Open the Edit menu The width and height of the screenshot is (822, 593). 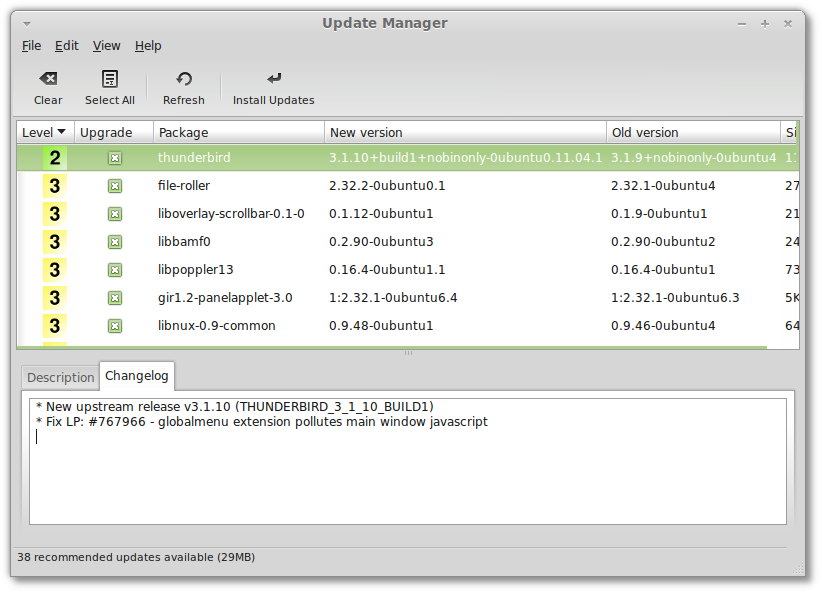[x=67, y=46]
